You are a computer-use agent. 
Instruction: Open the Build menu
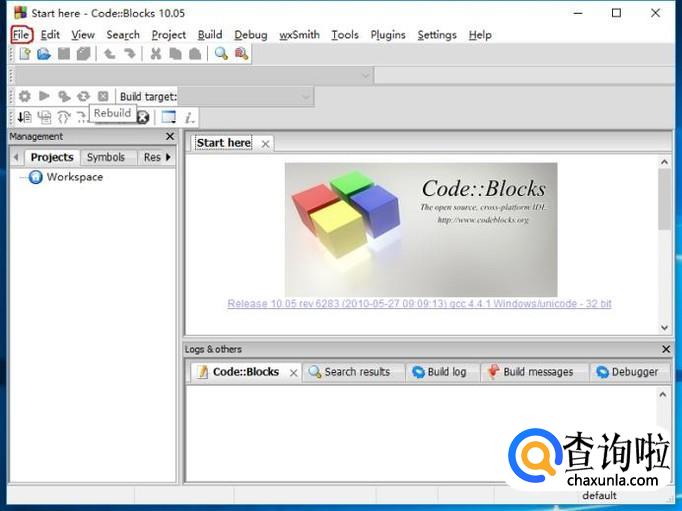point(210,35)
